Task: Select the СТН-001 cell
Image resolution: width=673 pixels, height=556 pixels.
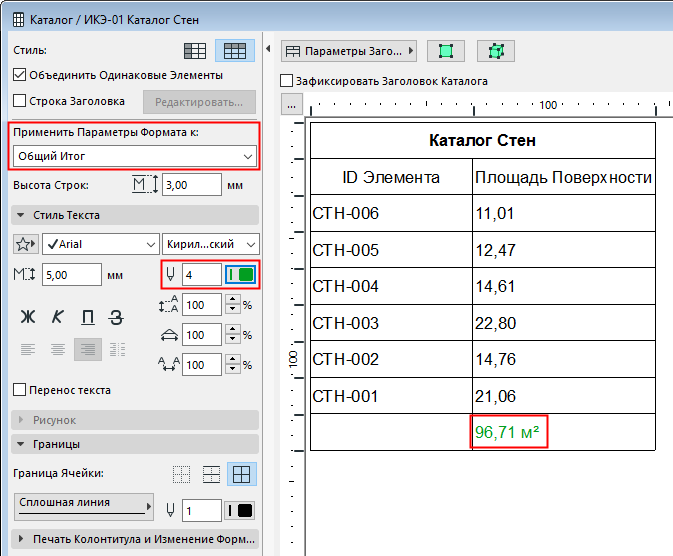Action: [x=391, y=396]
